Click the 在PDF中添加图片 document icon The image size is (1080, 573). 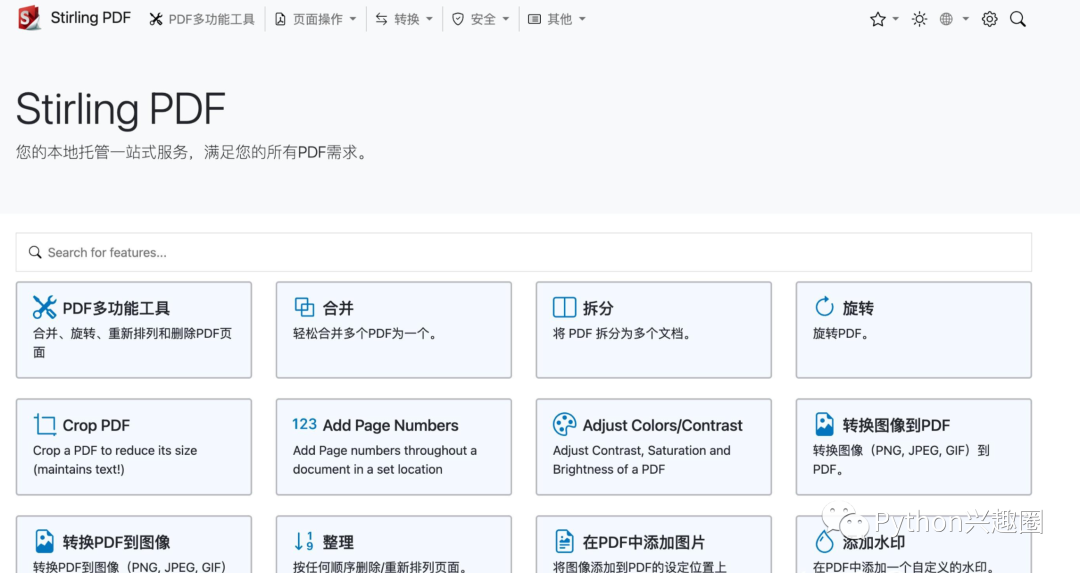564,541
